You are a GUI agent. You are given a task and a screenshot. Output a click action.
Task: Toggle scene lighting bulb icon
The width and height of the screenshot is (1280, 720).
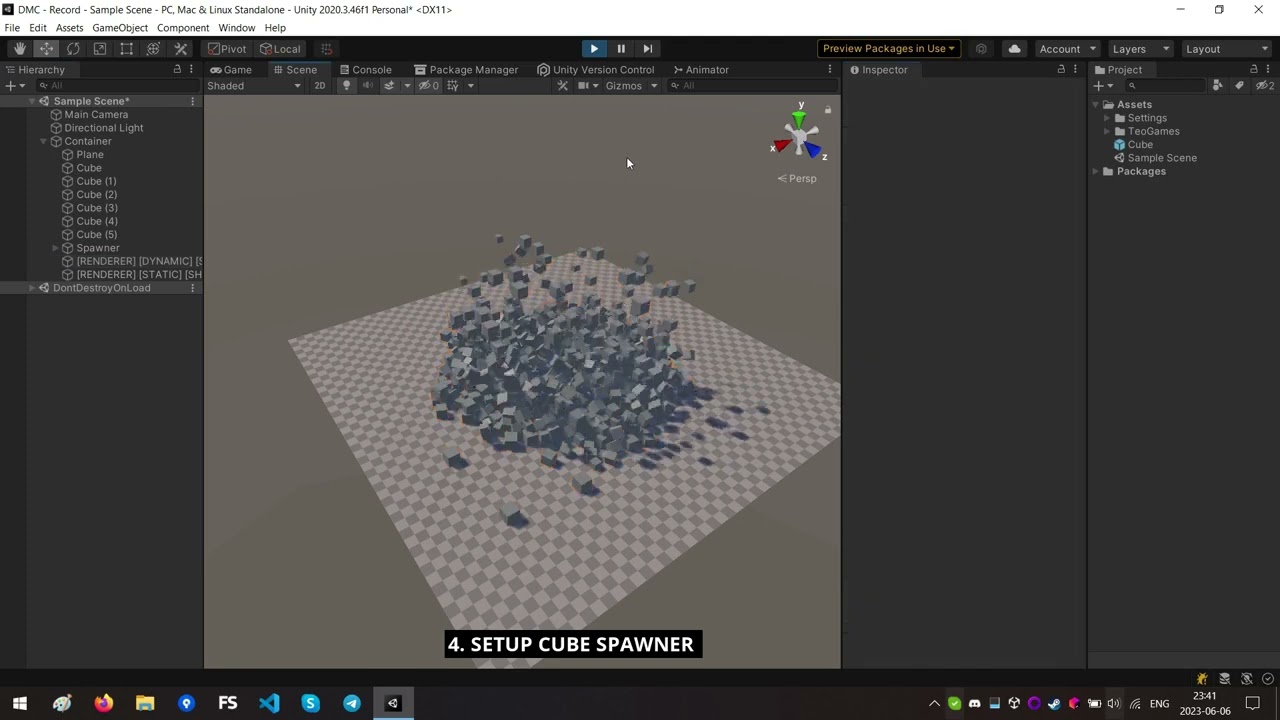[347, 86]
